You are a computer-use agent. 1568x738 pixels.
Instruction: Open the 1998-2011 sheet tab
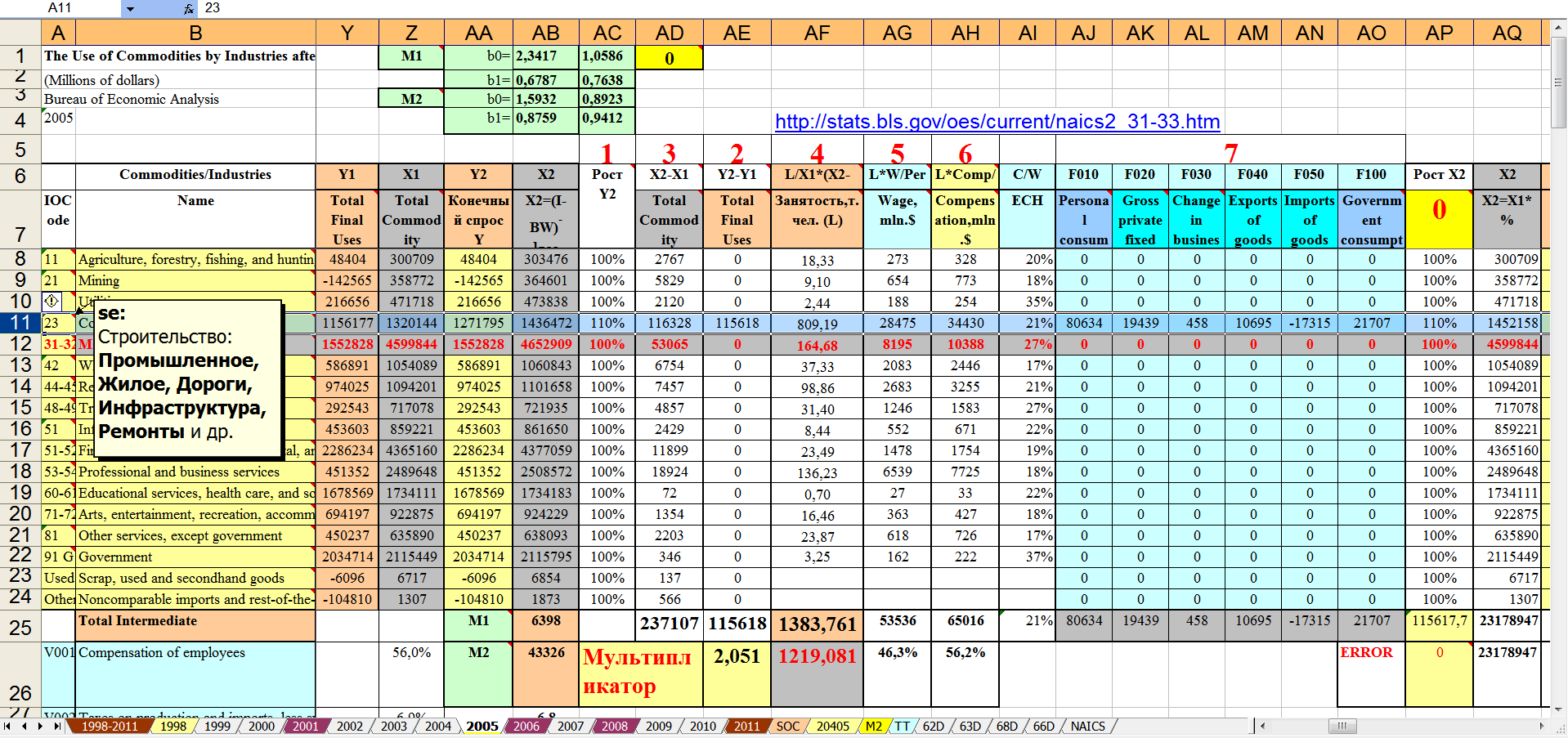click(x=109, y=726)
